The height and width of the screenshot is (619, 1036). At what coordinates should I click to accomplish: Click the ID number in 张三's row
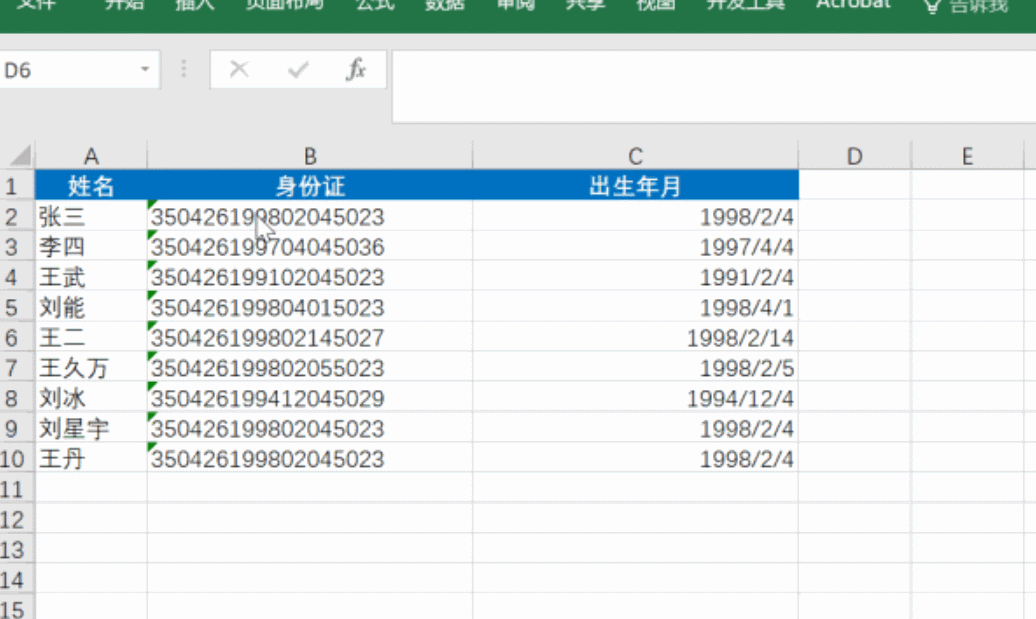click(268, 217)
